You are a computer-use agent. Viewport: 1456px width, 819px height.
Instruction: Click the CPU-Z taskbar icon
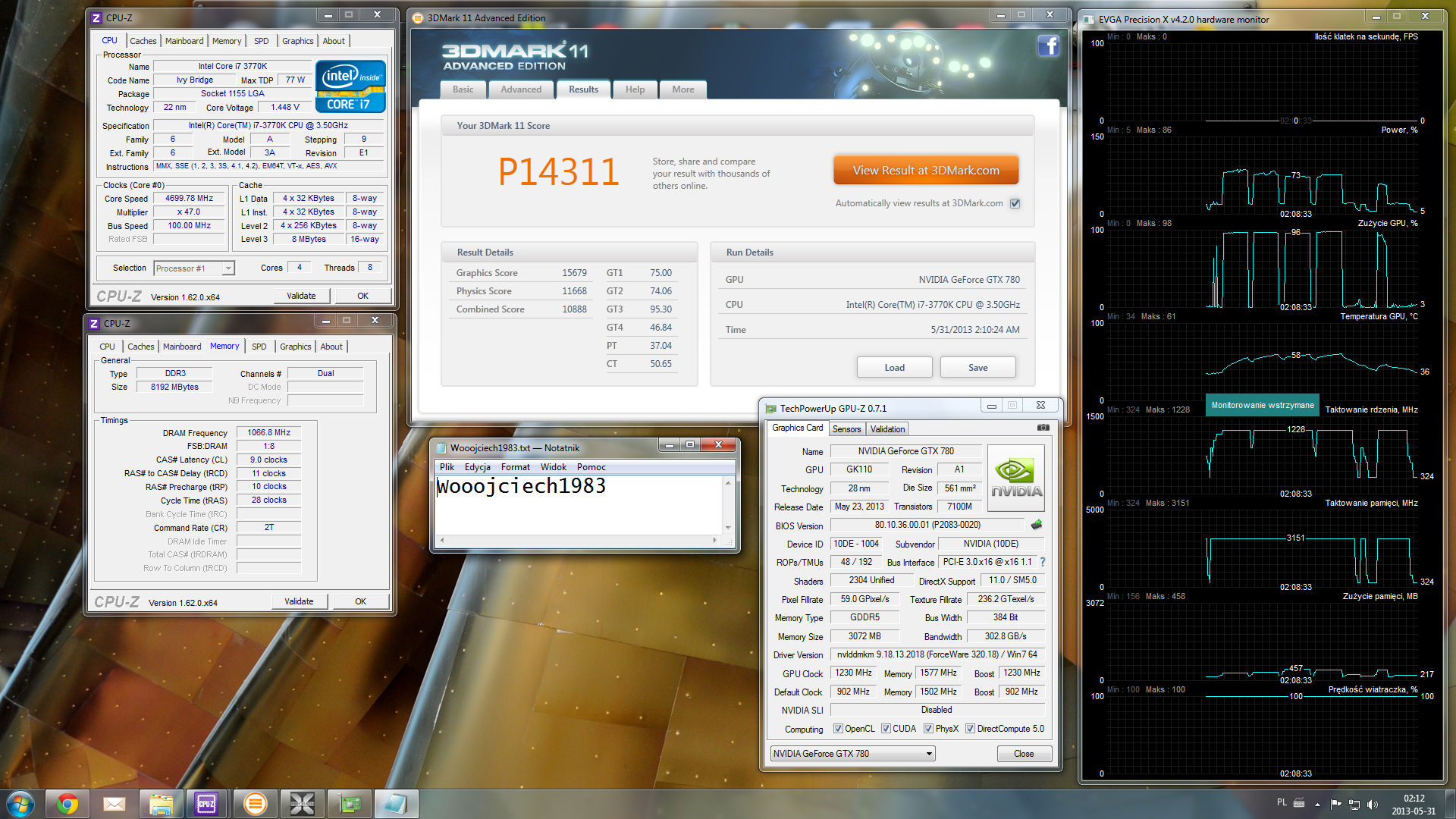tap(206, 804)
